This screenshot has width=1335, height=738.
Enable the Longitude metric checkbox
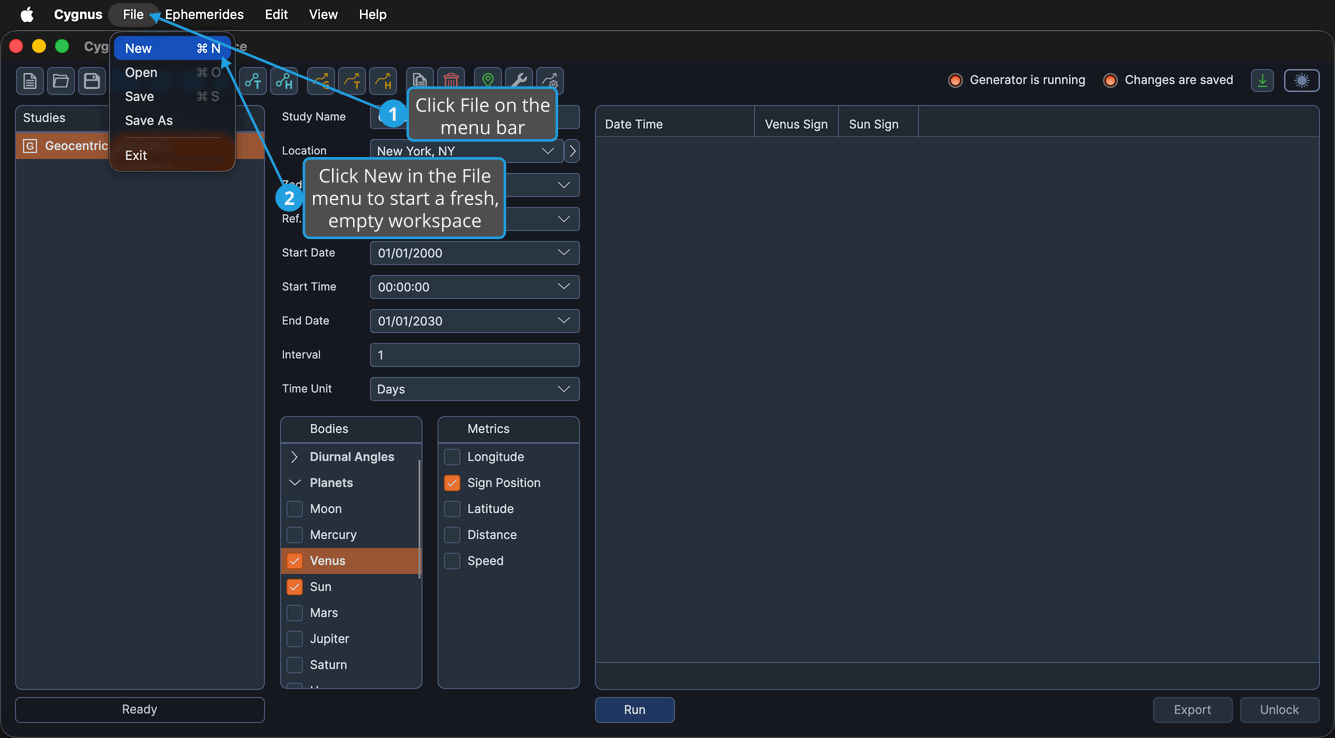452,457
